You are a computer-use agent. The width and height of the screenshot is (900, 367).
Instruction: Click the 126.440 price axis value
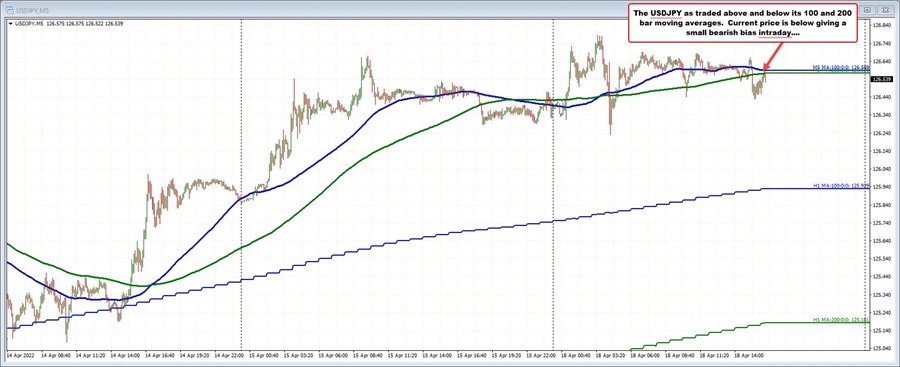881,97
